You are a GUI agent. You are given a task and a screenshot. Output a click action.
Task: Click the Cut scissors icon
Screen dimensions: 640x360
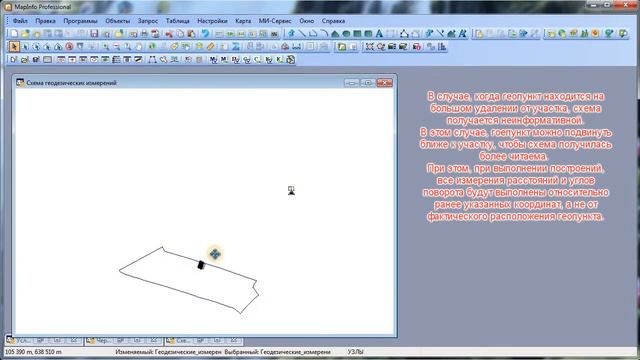169,34
